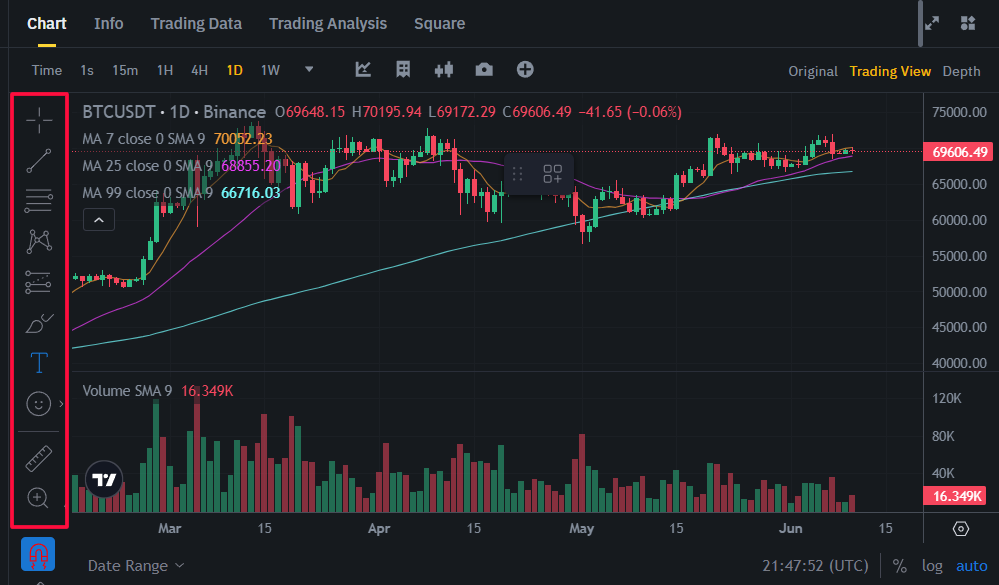
Task: Click the May date axis label
Action: point(581,528)
